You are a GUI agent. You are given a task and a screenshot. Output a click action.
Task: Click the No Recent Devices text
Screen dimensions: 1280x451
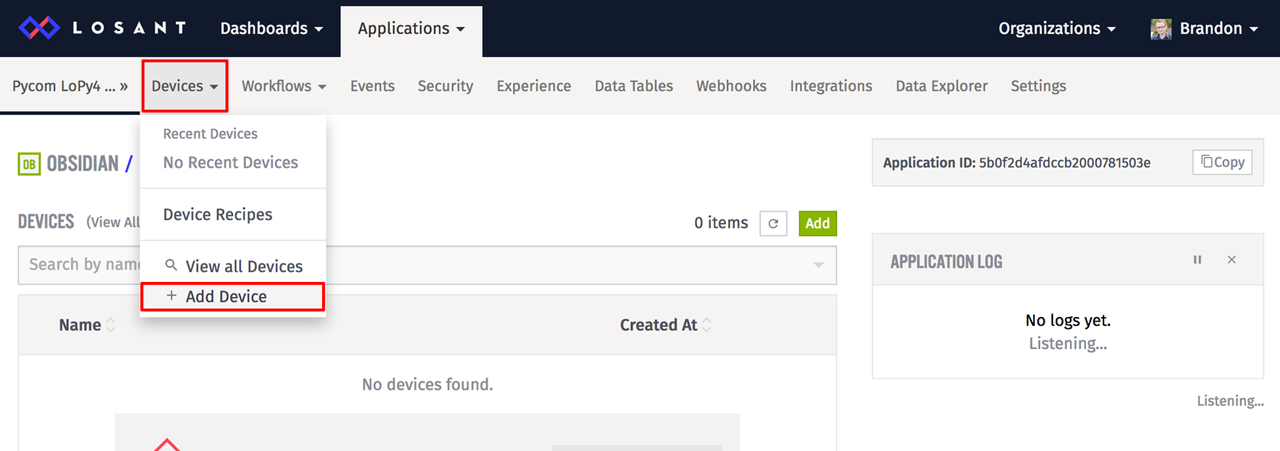point(231,162)
